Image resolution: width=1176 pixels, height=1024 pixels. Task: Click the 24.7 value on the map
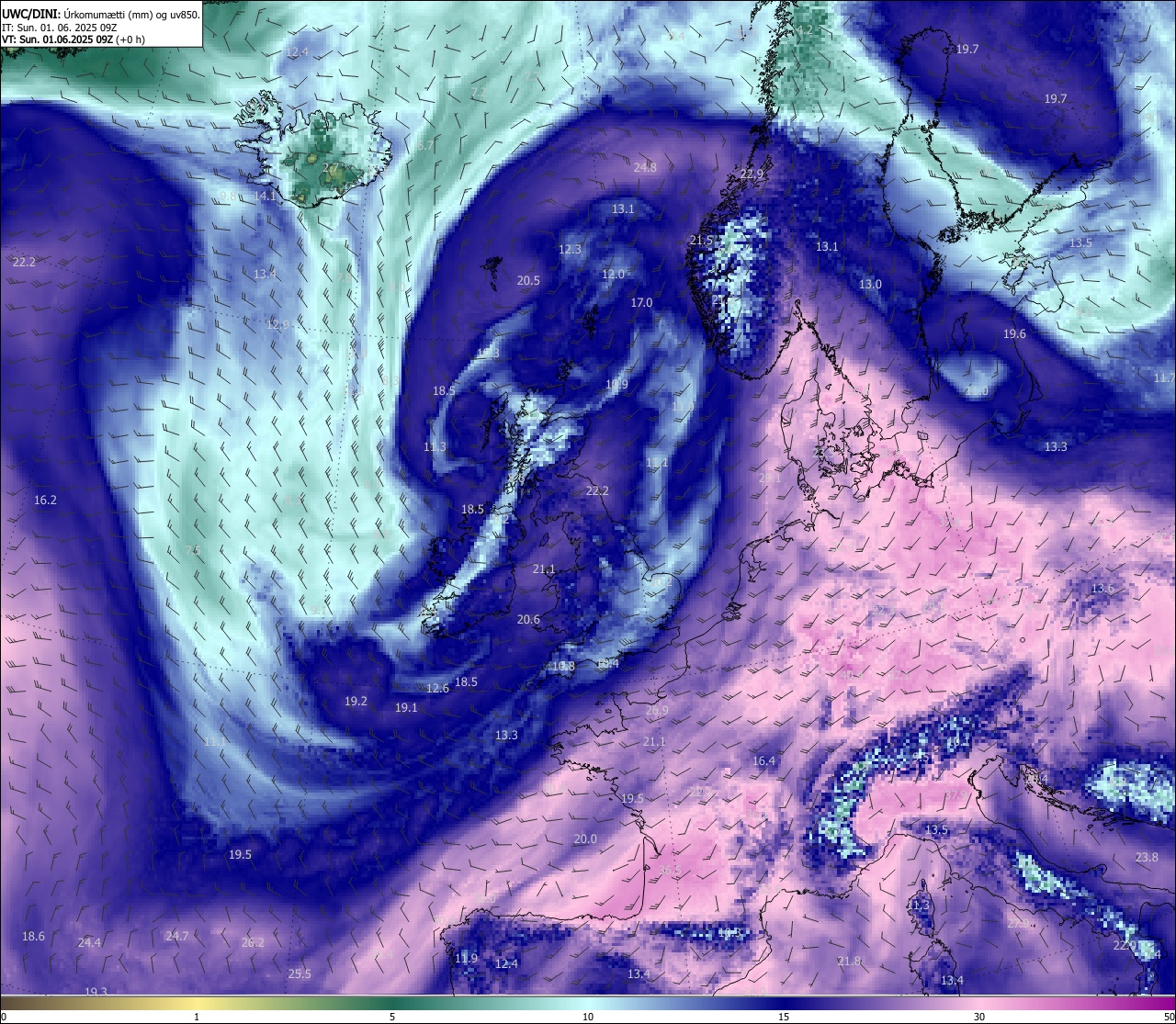click(x=176, y=937)
